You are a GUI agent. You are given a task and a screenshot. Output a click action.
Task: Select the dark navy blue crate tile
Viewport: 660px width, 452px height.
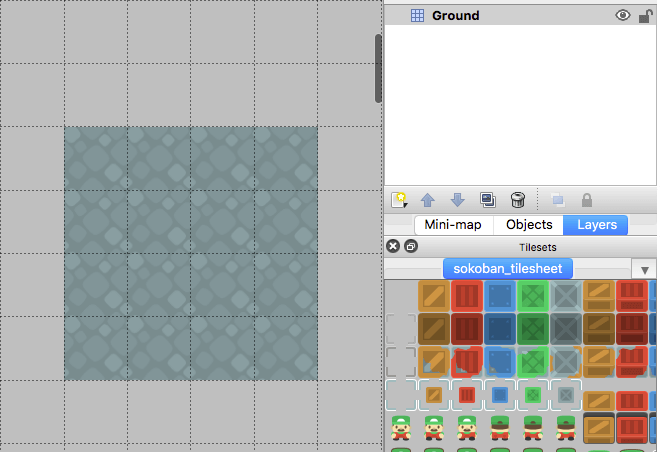click(500, 329)
